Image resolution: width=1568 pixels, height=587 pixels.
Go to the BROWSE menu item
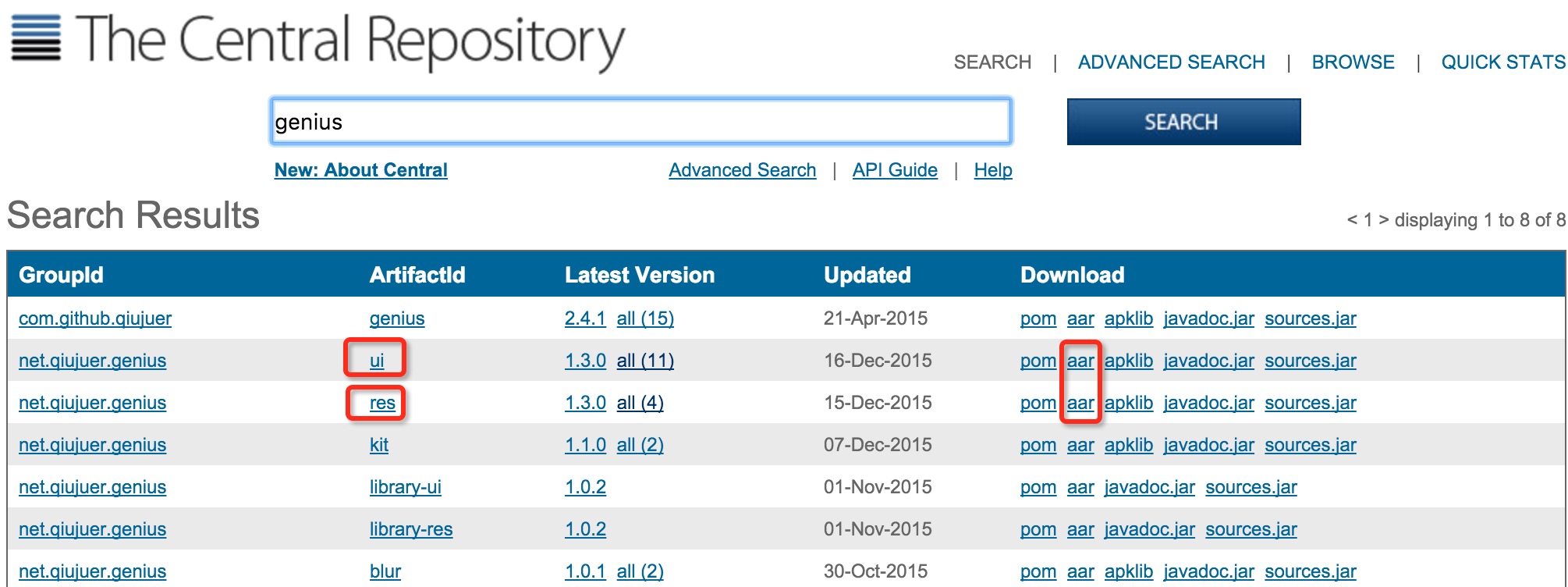tap(1353, 62)
